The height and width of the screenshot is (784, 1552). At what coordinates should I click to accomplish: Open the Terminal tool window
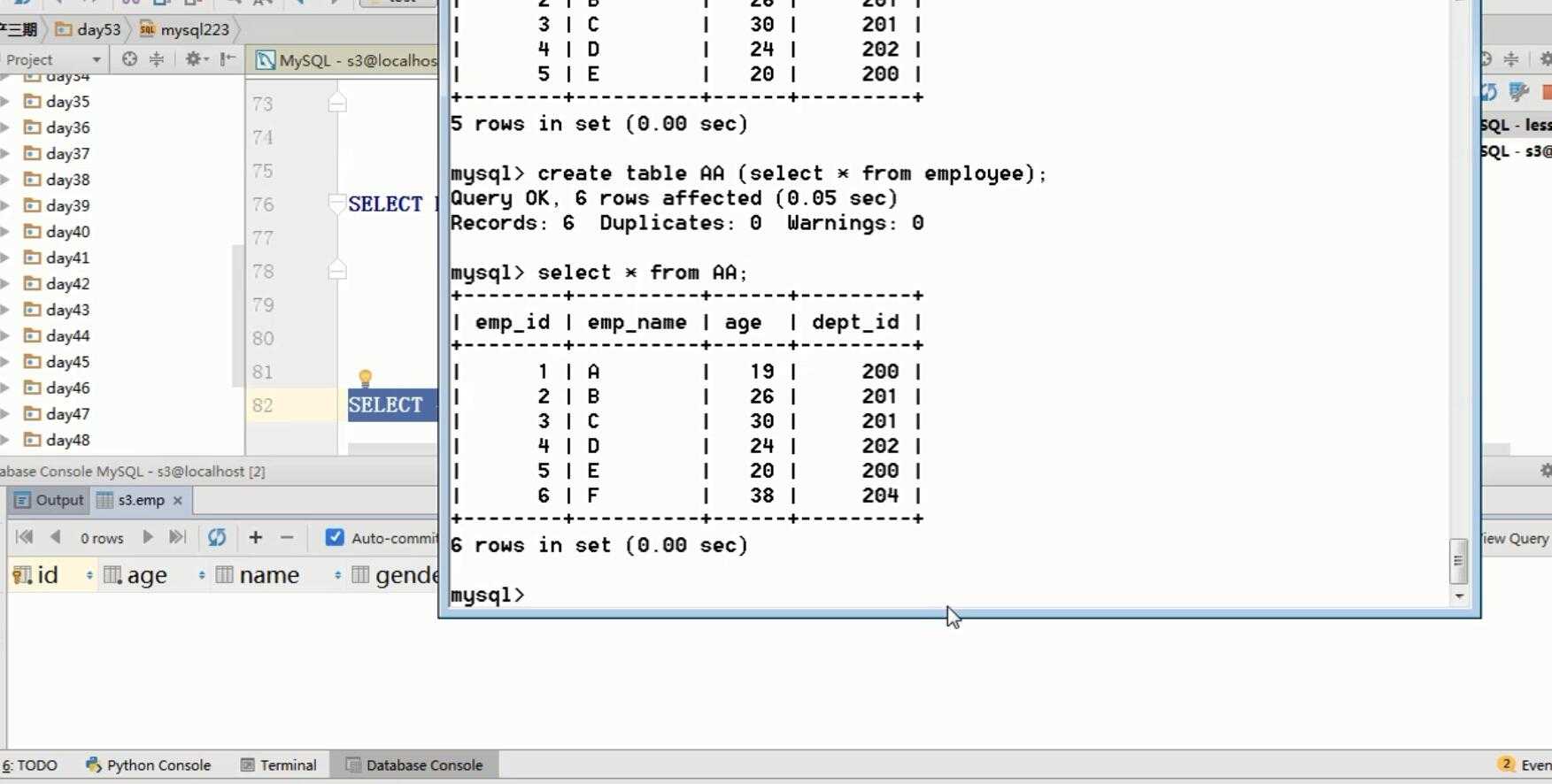point(278,765)
